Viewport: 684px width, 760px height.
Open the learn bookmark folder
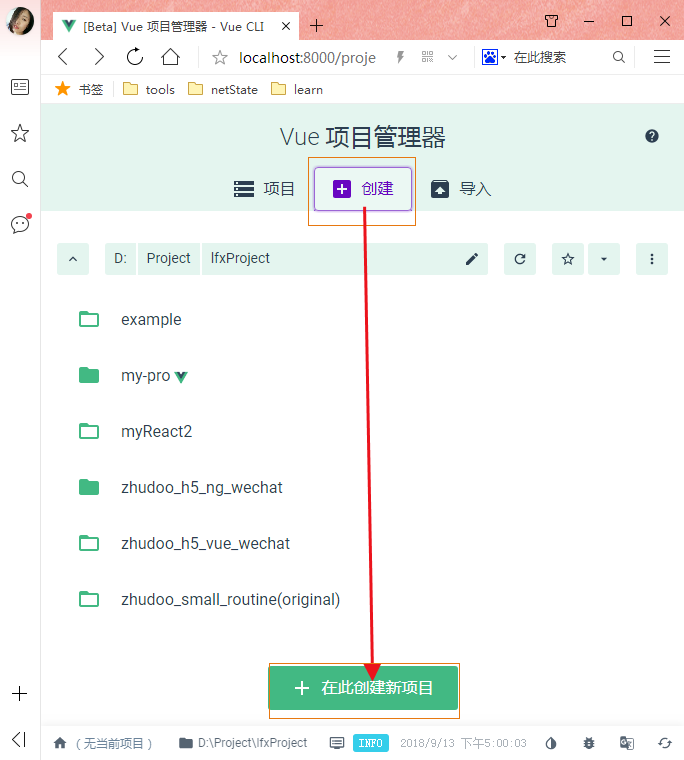tap(297, 89)
